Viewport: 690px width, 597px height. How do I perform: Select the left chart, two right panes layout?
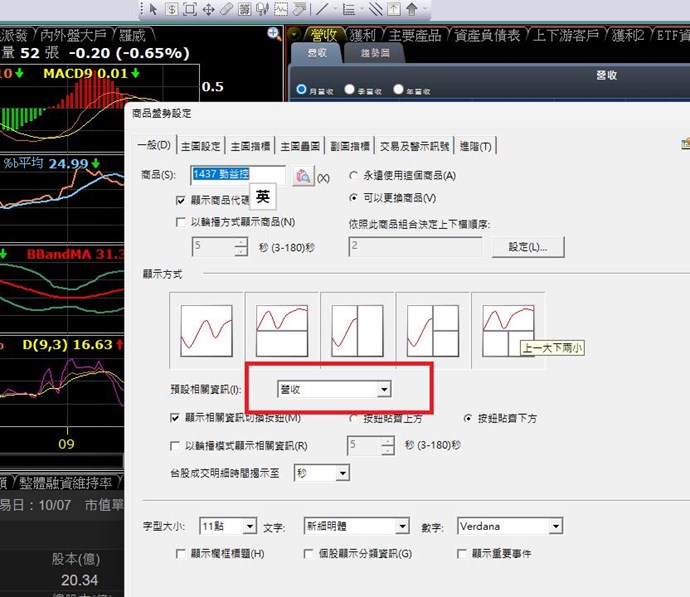click(432, 328)
